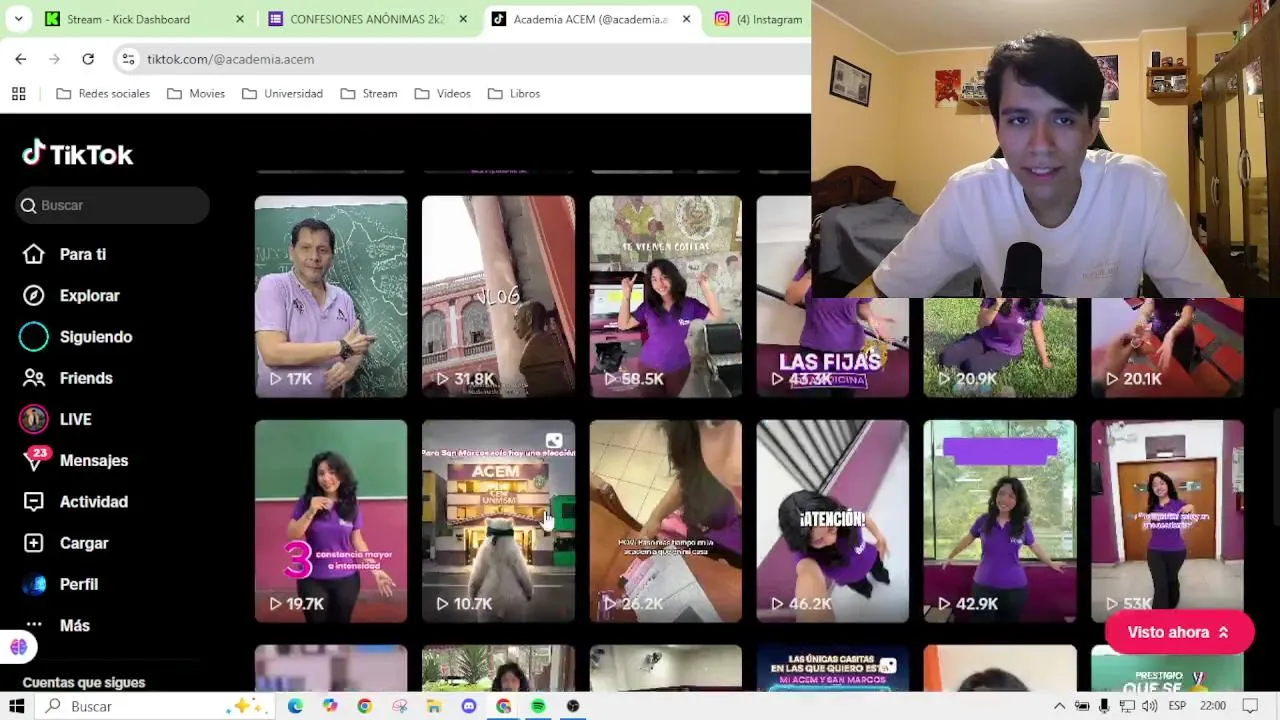Open the LIVE section
Viewport: 1280px width, 720px height.
pyautogui.click(x=56, y=419)
